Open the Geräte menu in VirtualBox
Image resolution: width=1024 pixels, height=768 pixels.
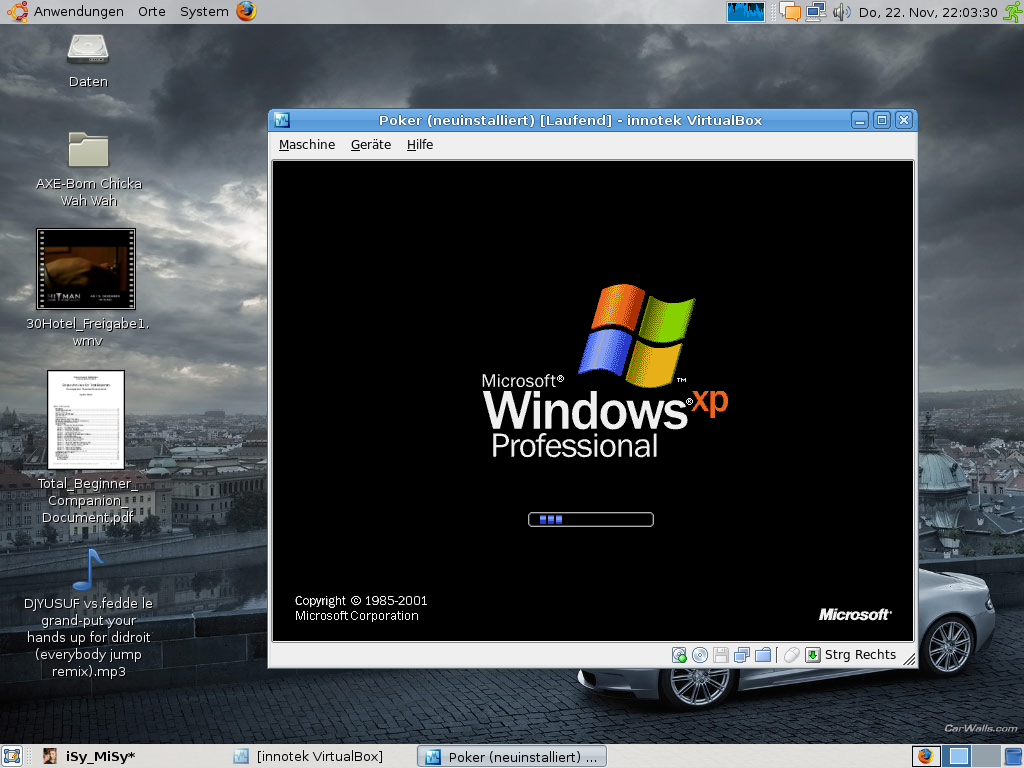pyautogui.click(x=371, y=144)
